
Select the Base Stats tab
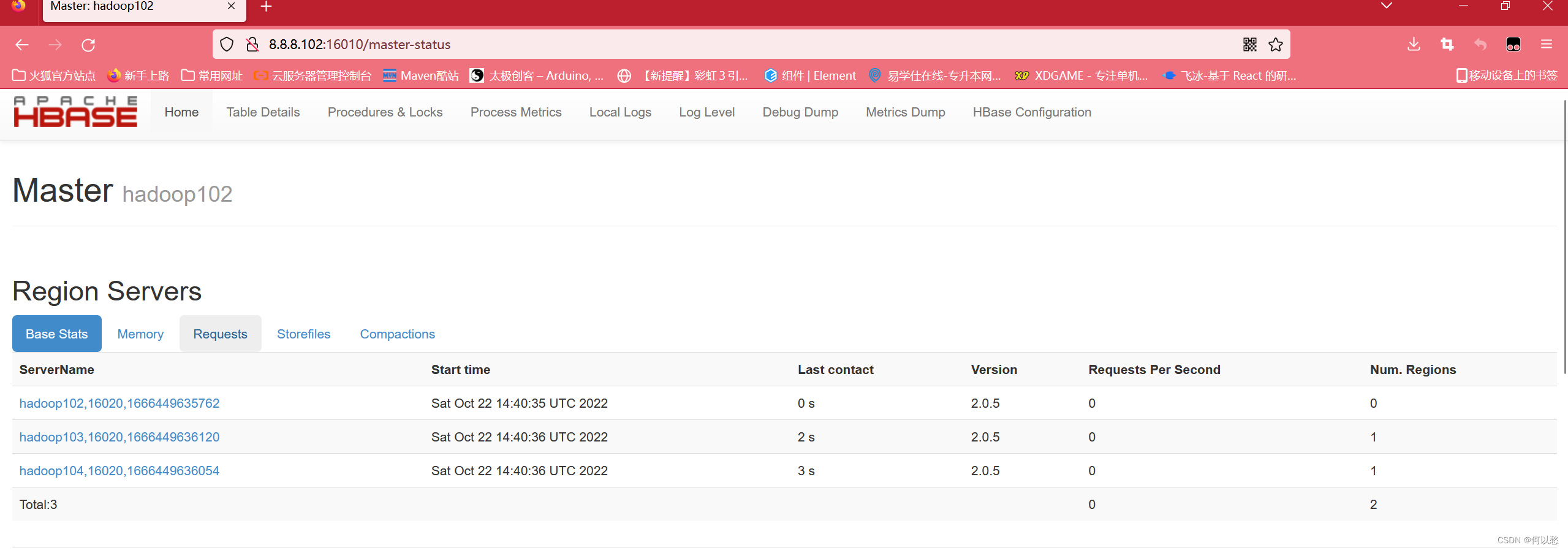pos(57,334)
